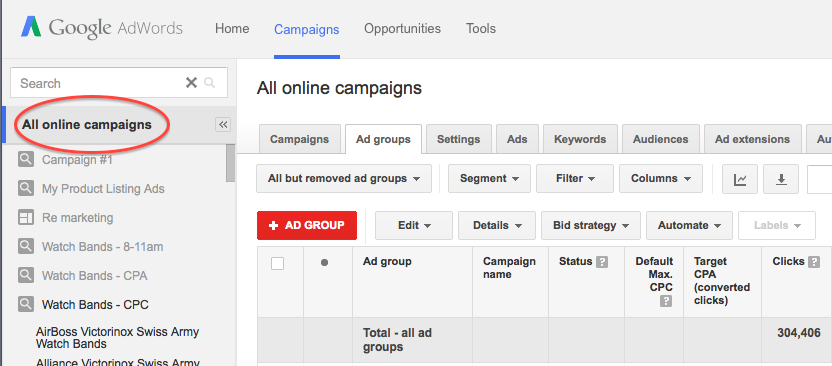Click the status dot column header
Screen dimensions: 832x366
(324, 262)
